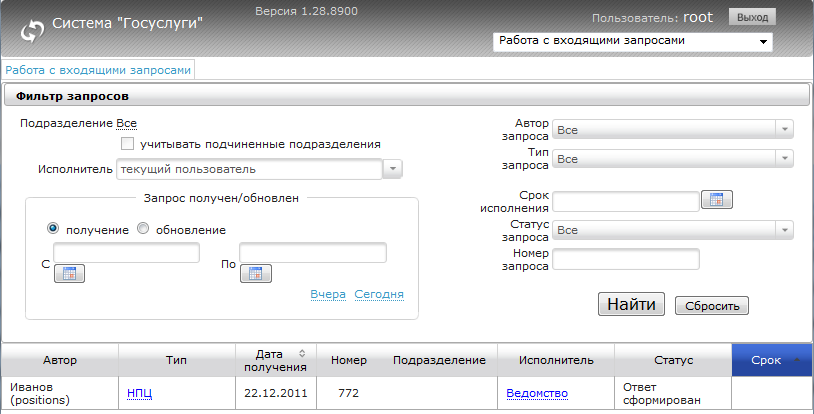Click the Выход button
Screen dimensions: 814x414
click(x=752, y=17)
